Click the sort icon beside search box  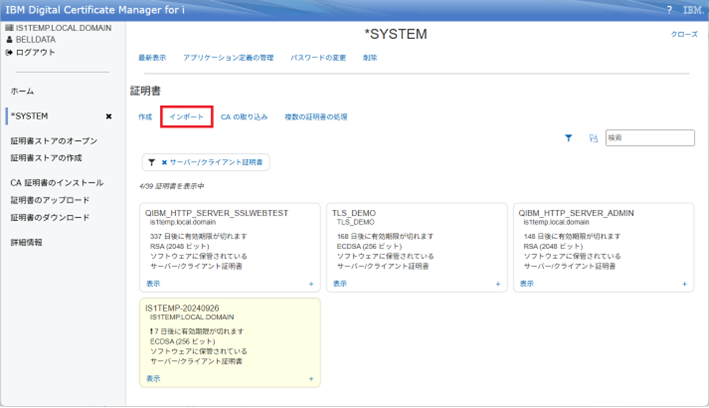(x=592, y=139)
